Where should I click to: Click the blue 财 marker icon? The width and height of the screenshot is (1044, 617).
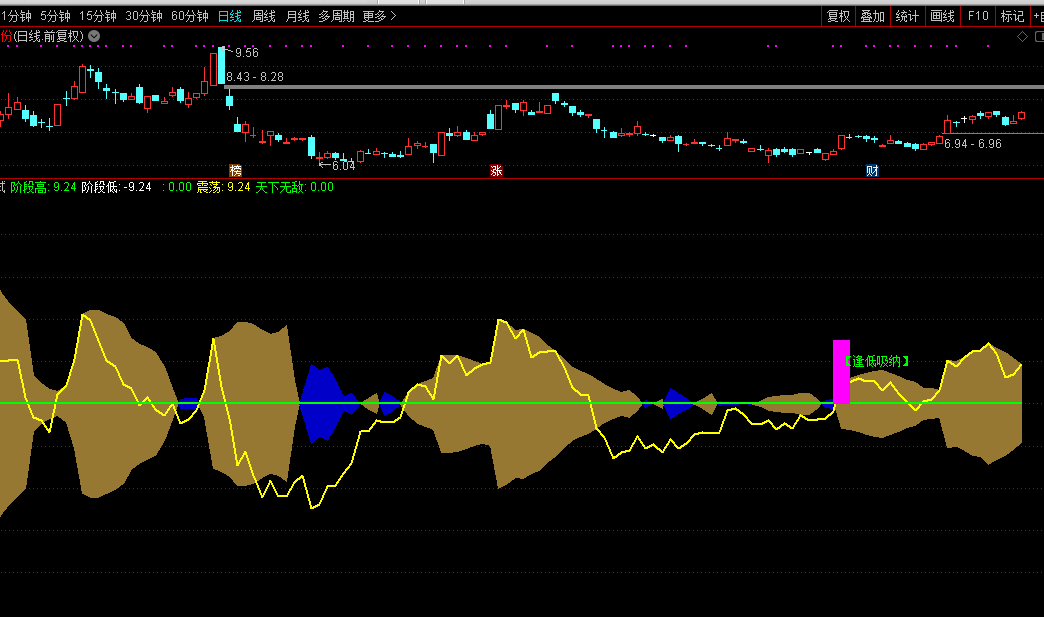pyautogui.click(x=872, y=171)
